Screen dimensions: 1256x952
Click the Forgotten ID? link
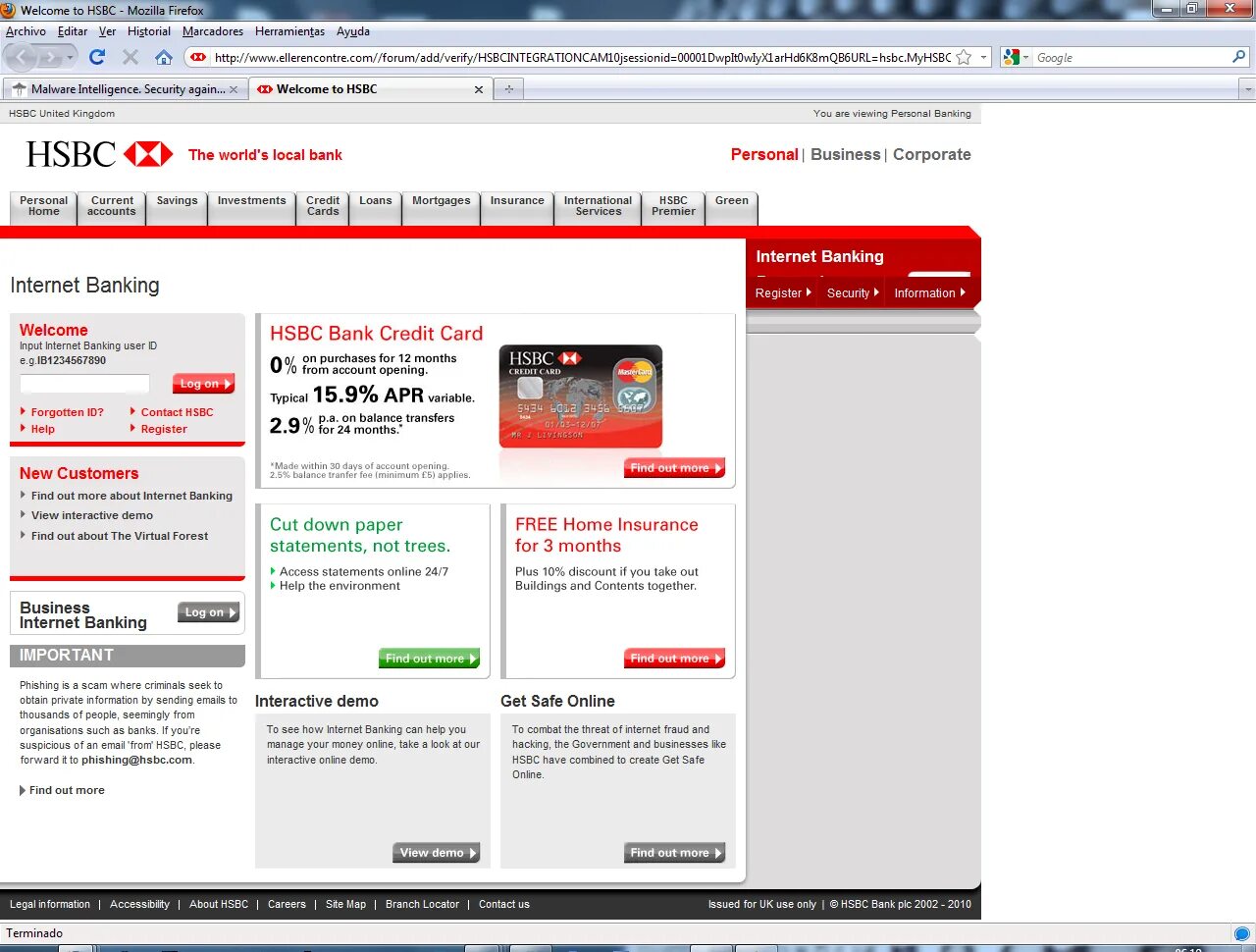pyautogui.click(x=67, y=412)
